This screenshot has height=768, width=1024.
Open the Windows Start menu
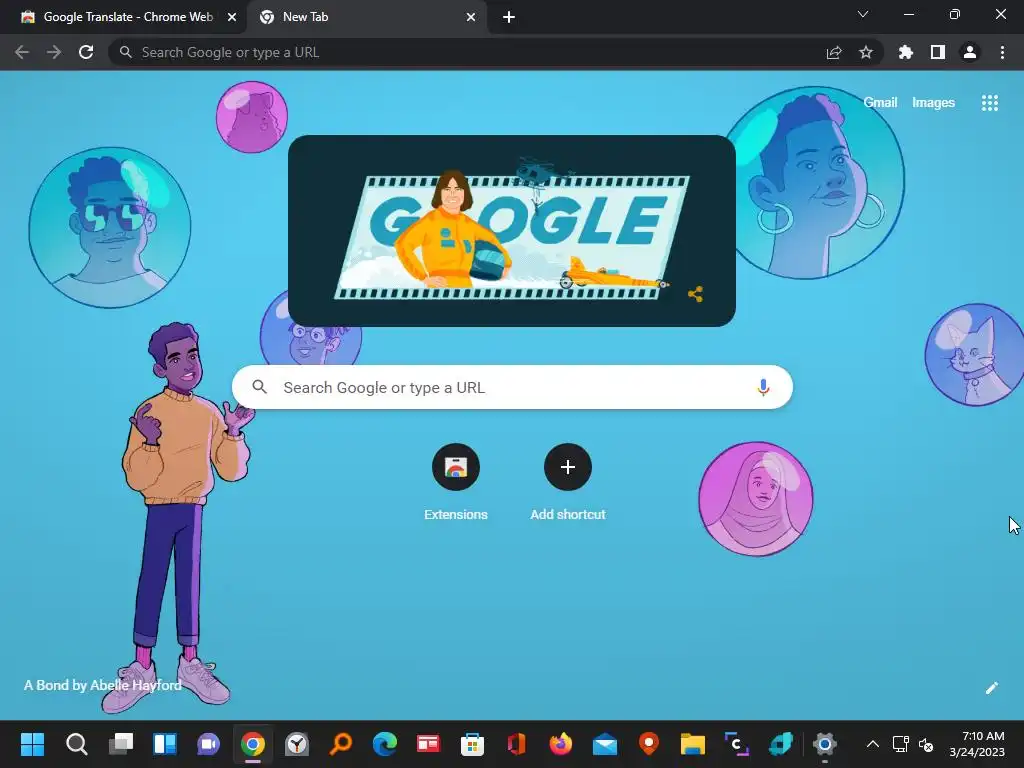coord(32,744)
